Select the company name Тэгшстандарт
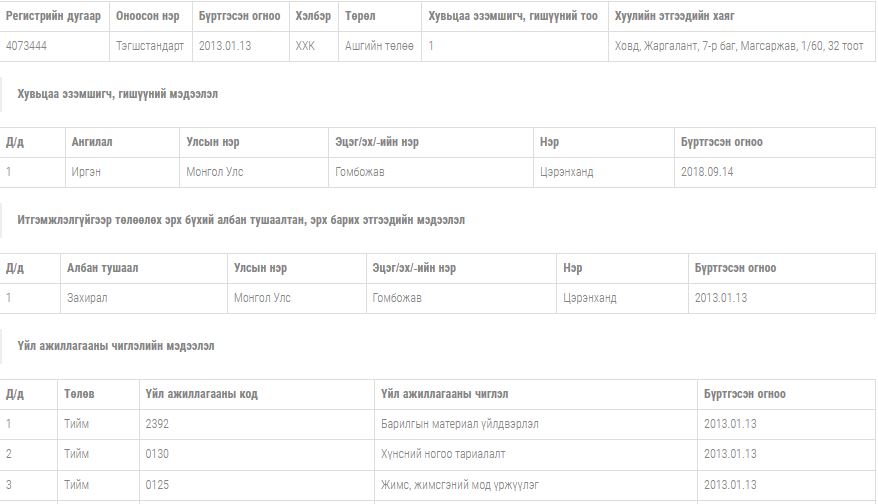 pos(149,46)
